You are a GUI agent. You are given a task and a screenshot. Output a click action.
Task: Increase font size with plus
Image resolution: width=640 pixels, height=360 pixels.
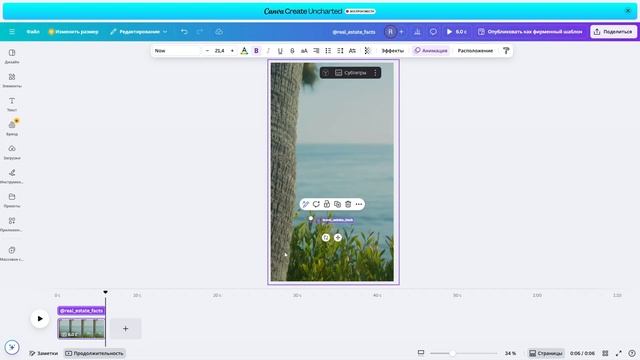232,51
